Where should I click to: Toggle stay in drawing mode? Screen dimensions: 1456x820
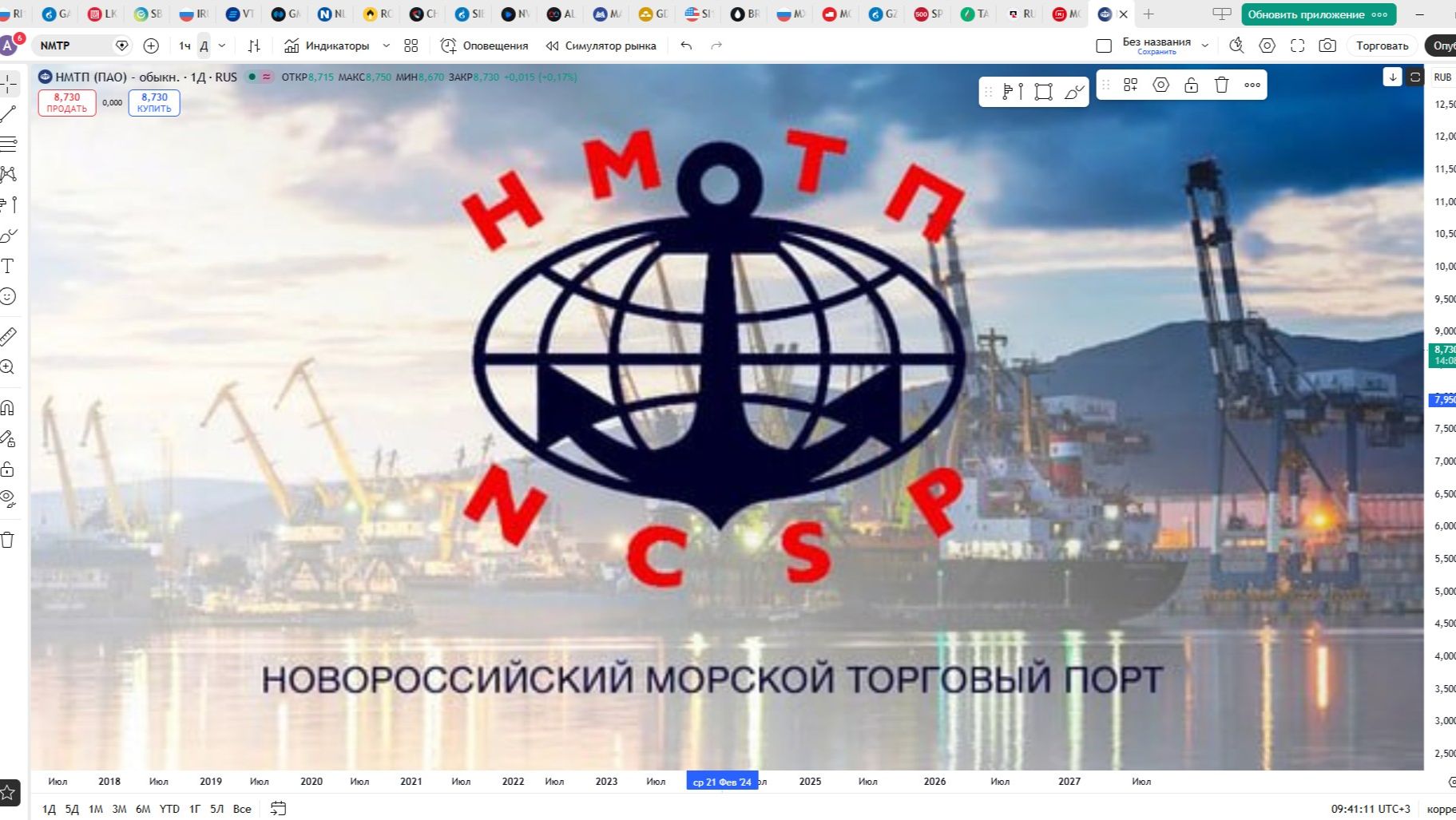(8, 438)
